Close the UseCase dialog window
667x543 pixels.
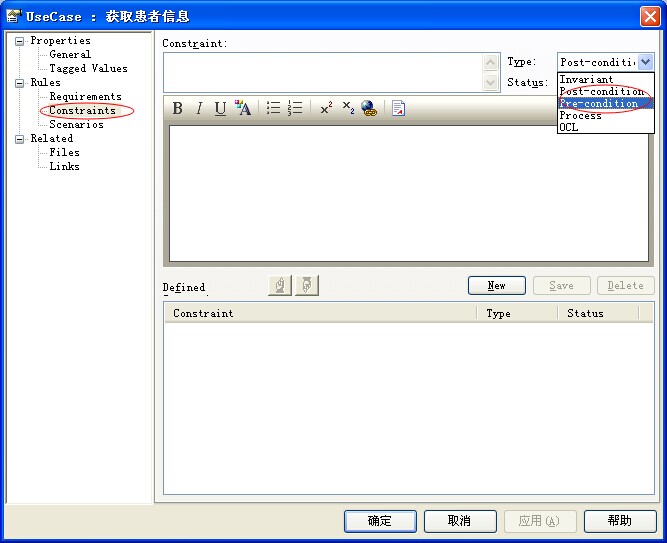[650, 17]
